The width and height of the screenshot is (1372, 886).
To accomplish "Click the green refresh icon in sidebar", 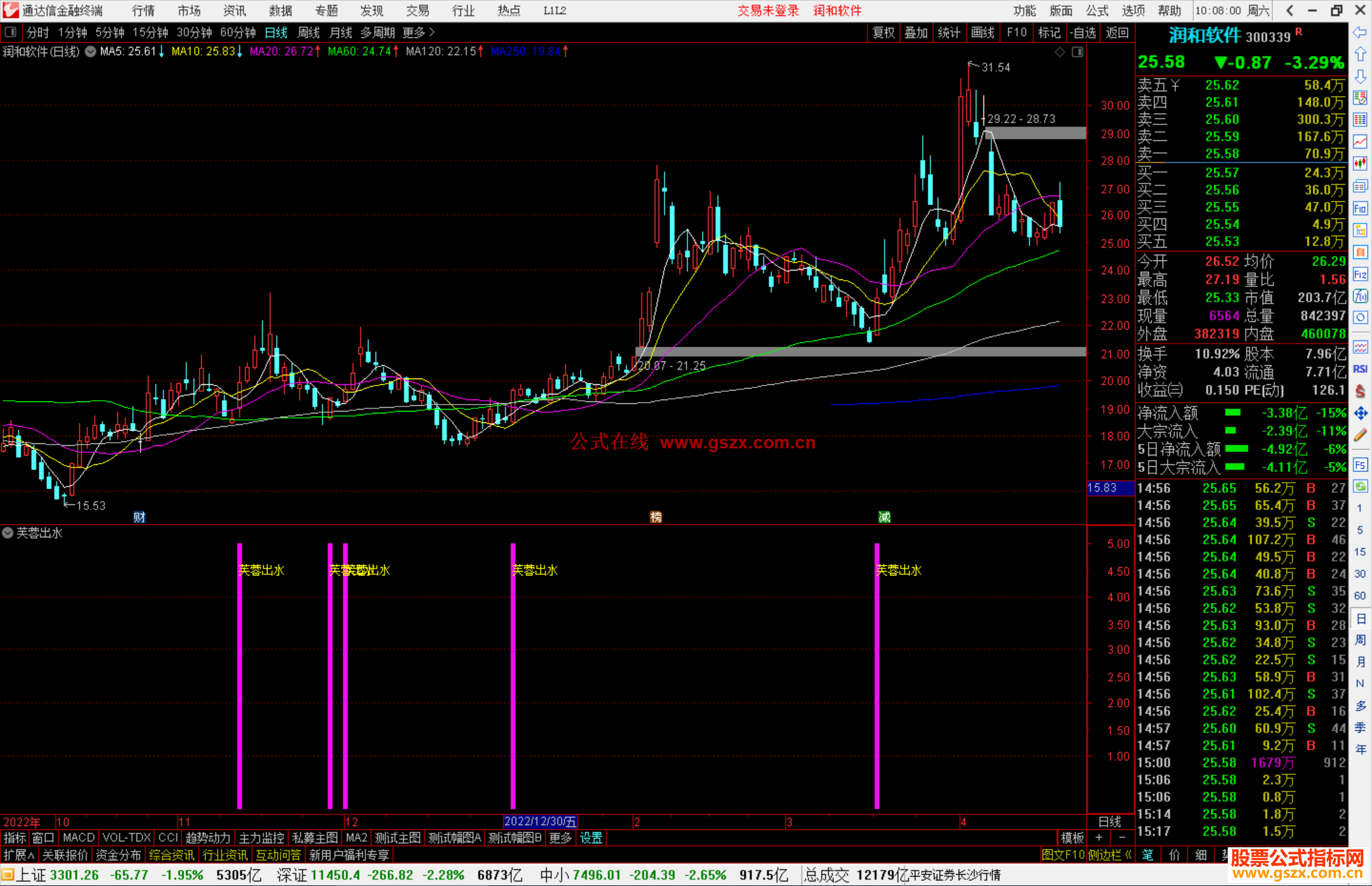I will (1360, 487).
